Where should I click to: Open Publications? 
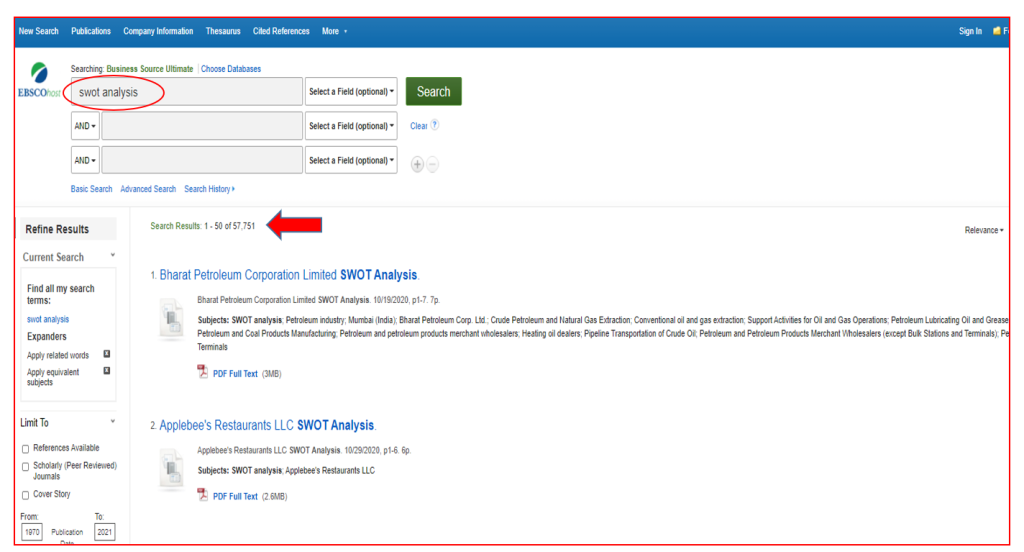[91, 31]
